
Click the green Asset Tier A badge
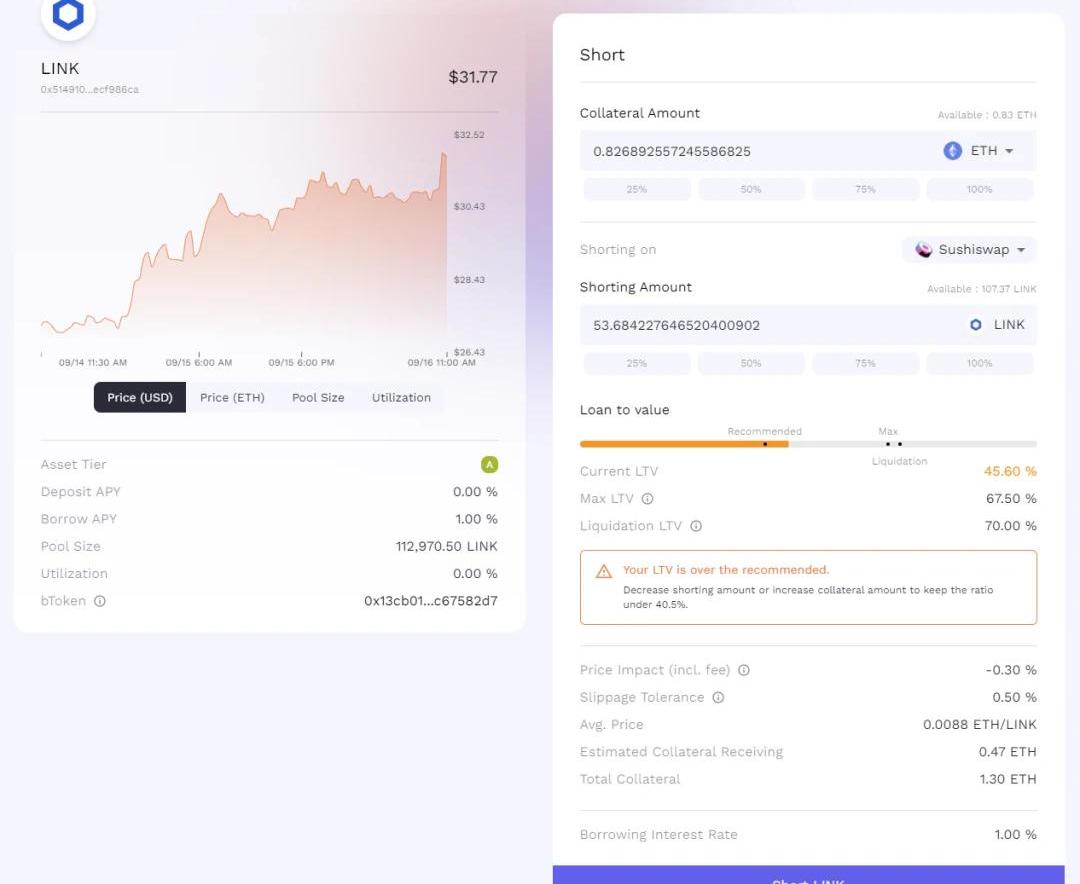click(x=489, y=464)
